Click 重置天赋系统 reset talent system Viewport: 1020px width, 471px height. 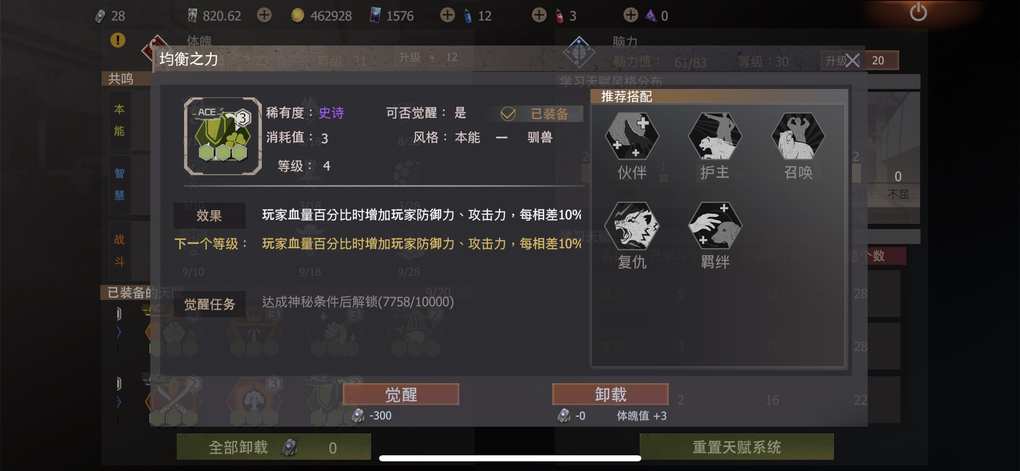coord(737,448)
